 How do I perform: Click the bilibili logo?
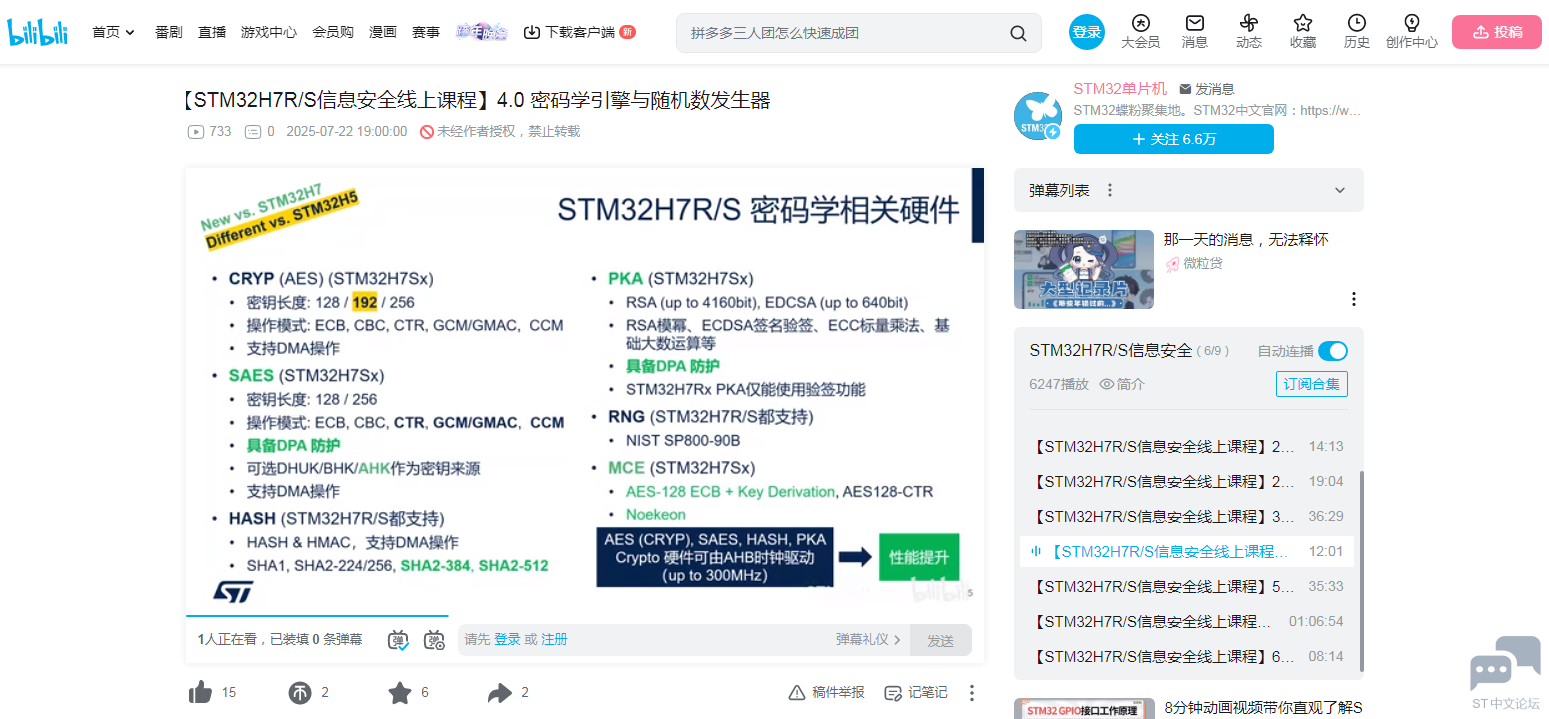click(x=38, y=32)
